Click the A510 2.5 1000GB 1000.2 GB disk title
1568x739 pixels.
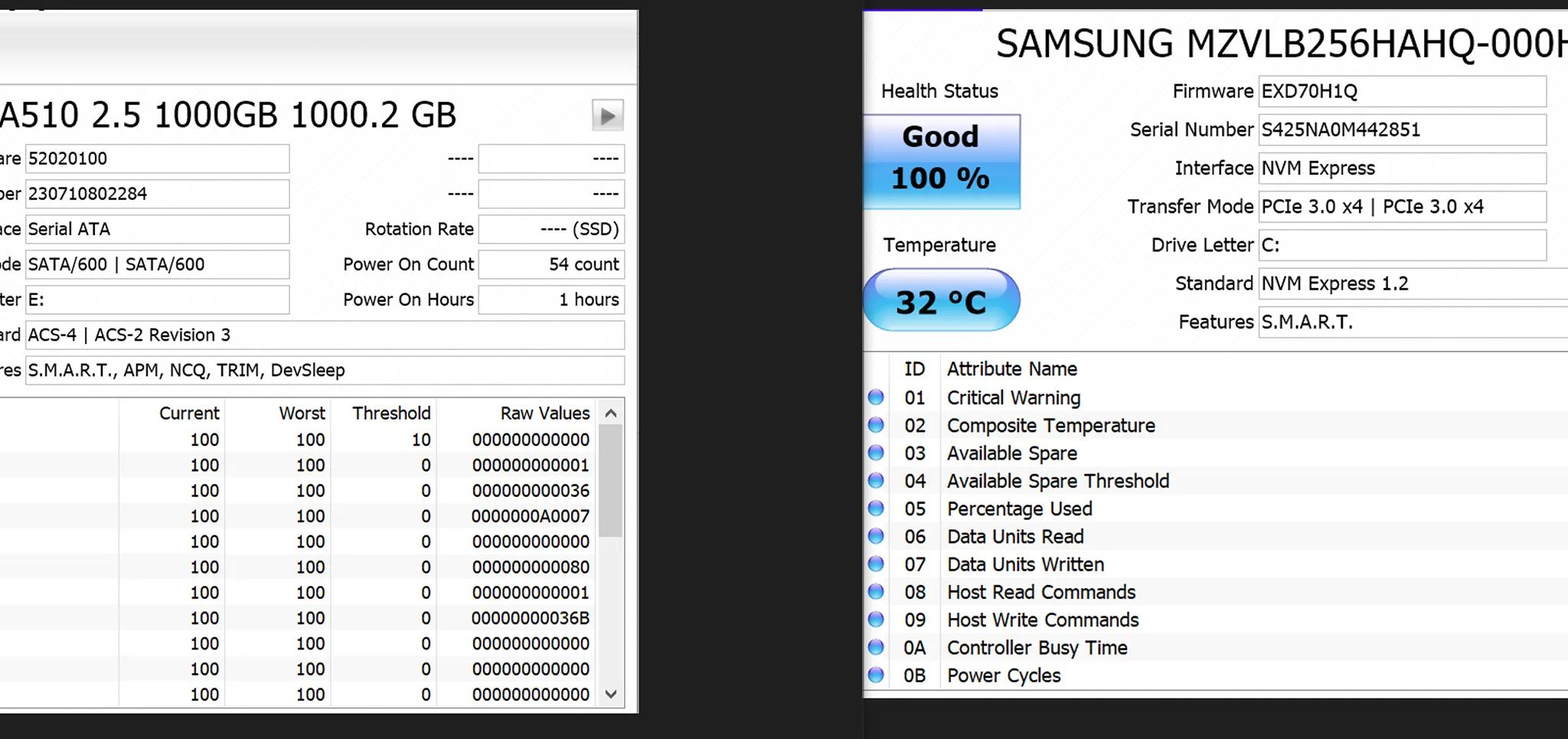click(x=228, y=115)
